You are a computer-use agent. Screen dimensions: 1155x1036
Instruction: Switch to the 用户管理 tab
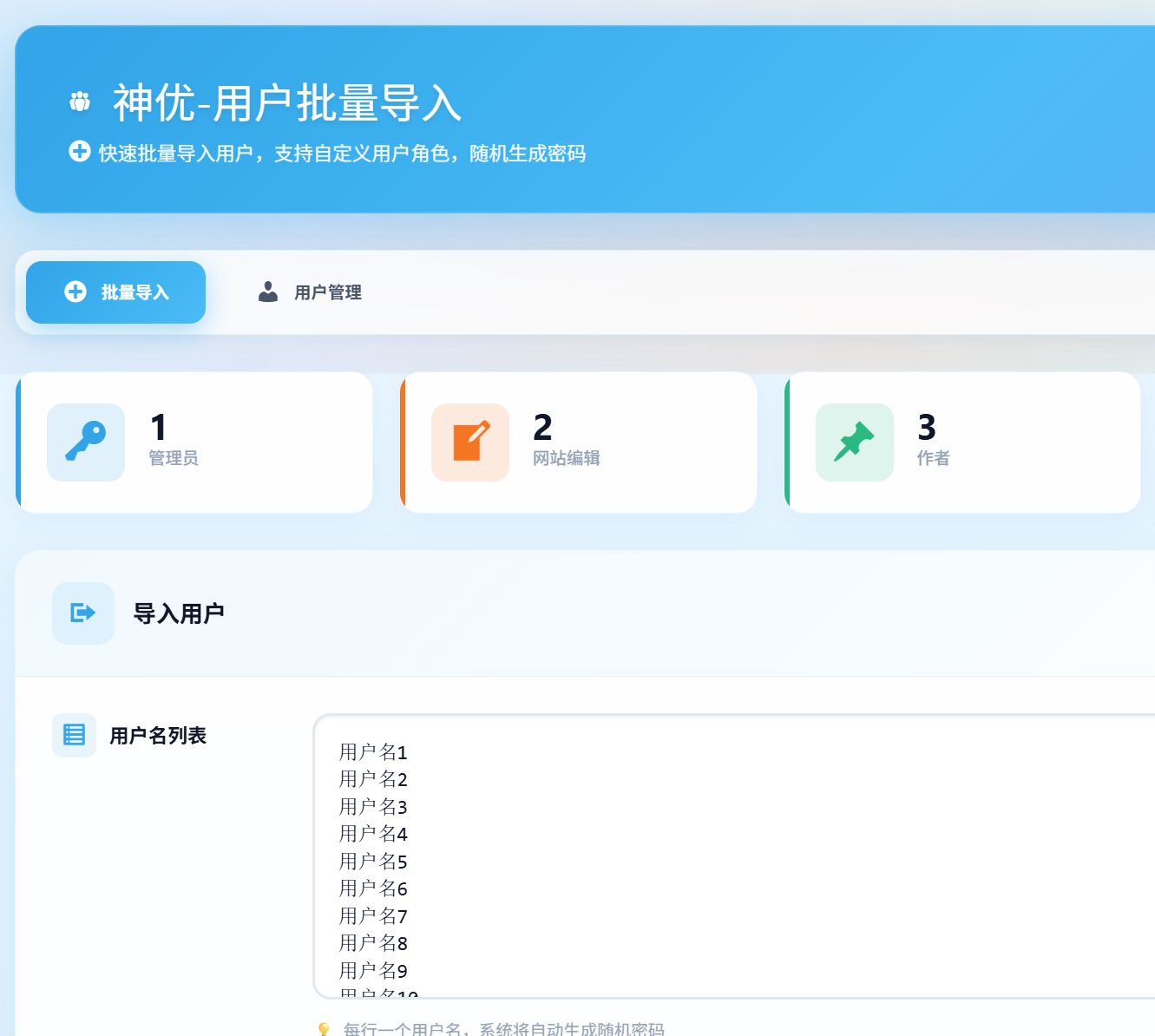(x=310, y=292)
